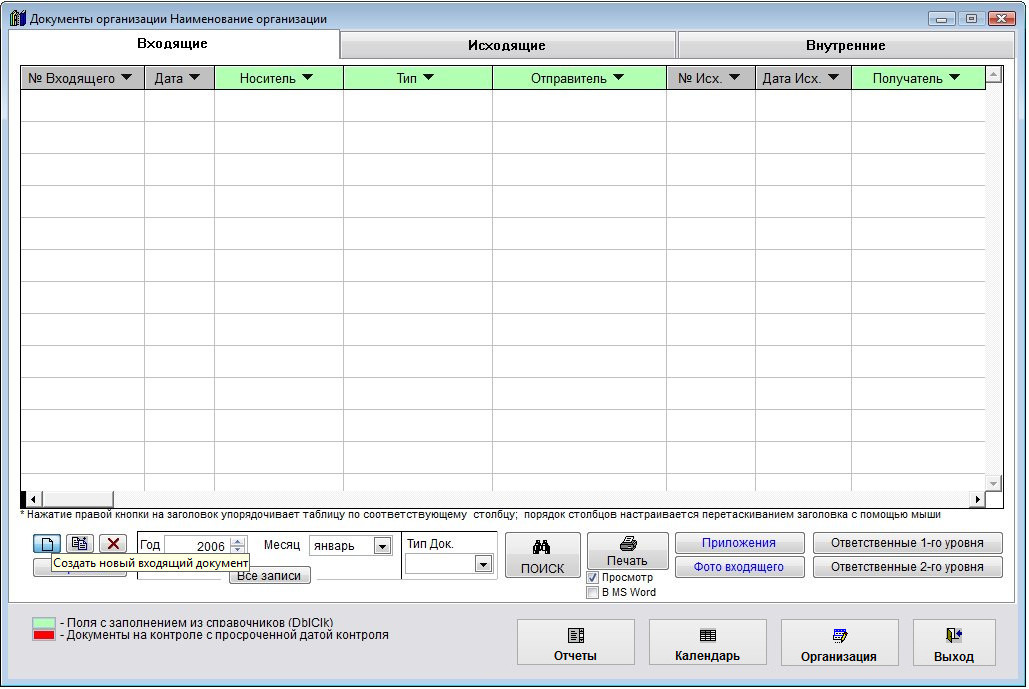Exit via the Выход button
This screenshot has width=1029, height=689.
pos(954,642)
